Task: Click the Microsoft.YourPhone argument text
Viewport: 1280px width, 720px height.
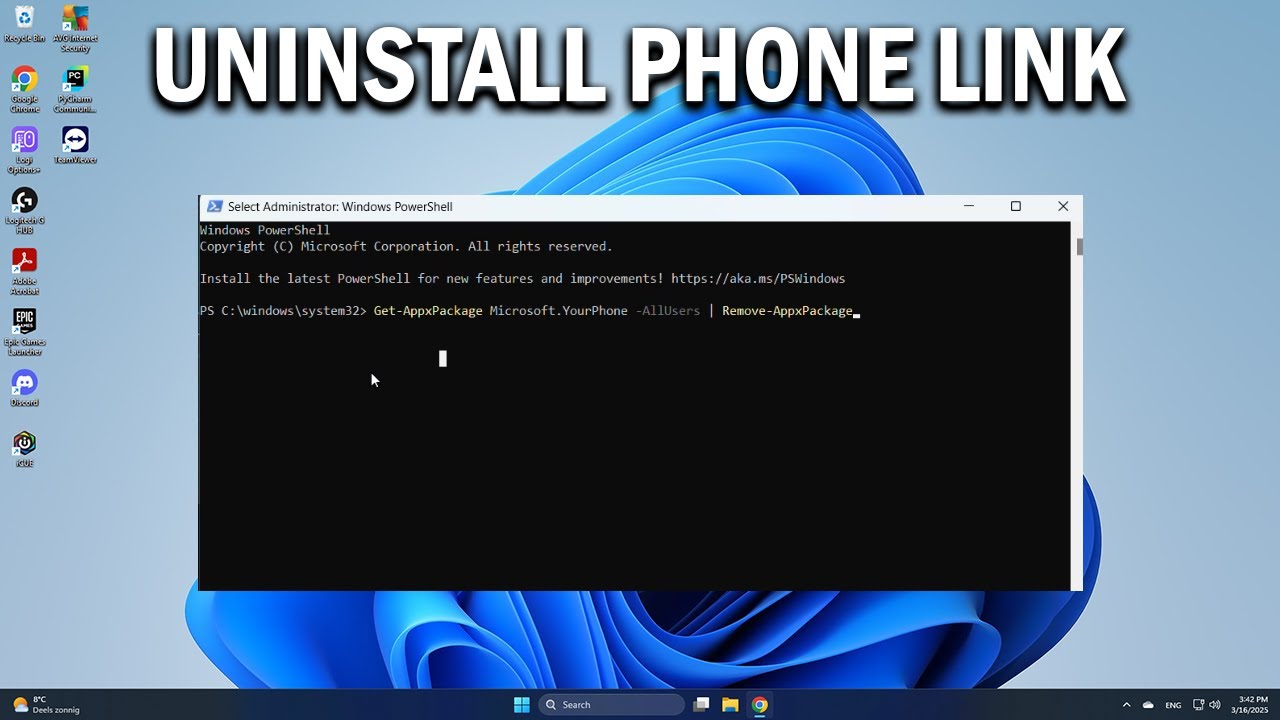Action: [x=558, y=311]
